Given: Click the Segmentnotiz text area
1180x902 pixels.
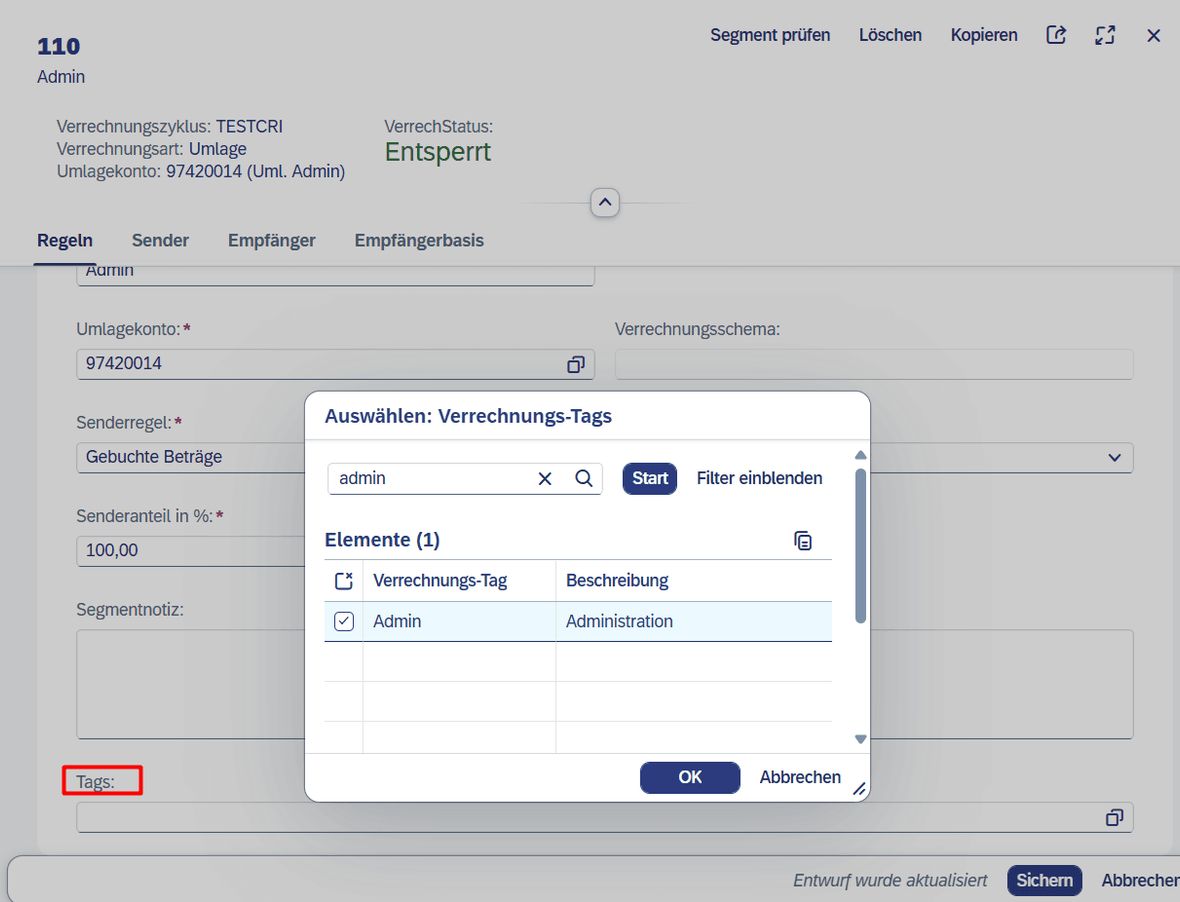Looking at the screenshot, I should (x=190, y=685).
